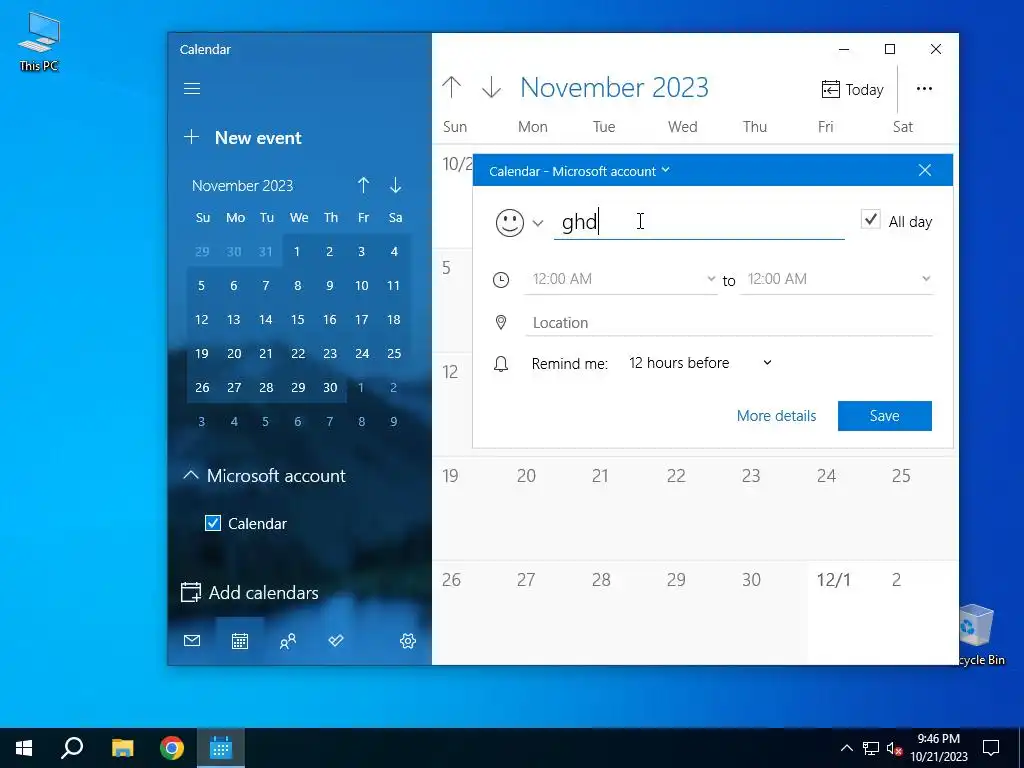Select October 29 in mini calendar
This screenshot has width=1024, height=768.
(202, 251)
